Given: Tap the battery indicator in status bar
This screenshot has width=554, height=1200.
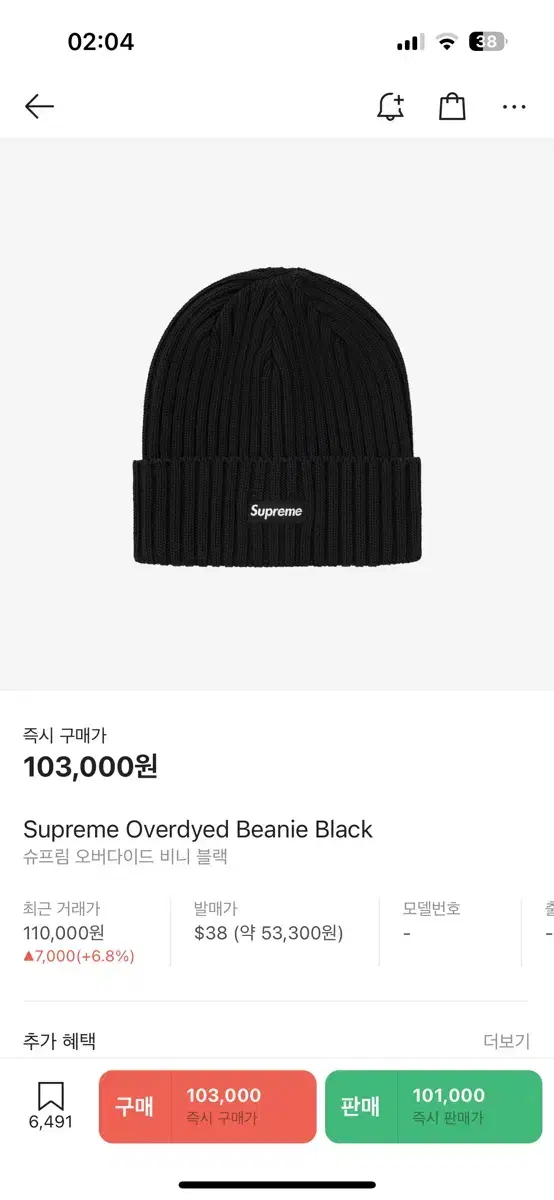Looking at the screenshot, I should (490, 42).
